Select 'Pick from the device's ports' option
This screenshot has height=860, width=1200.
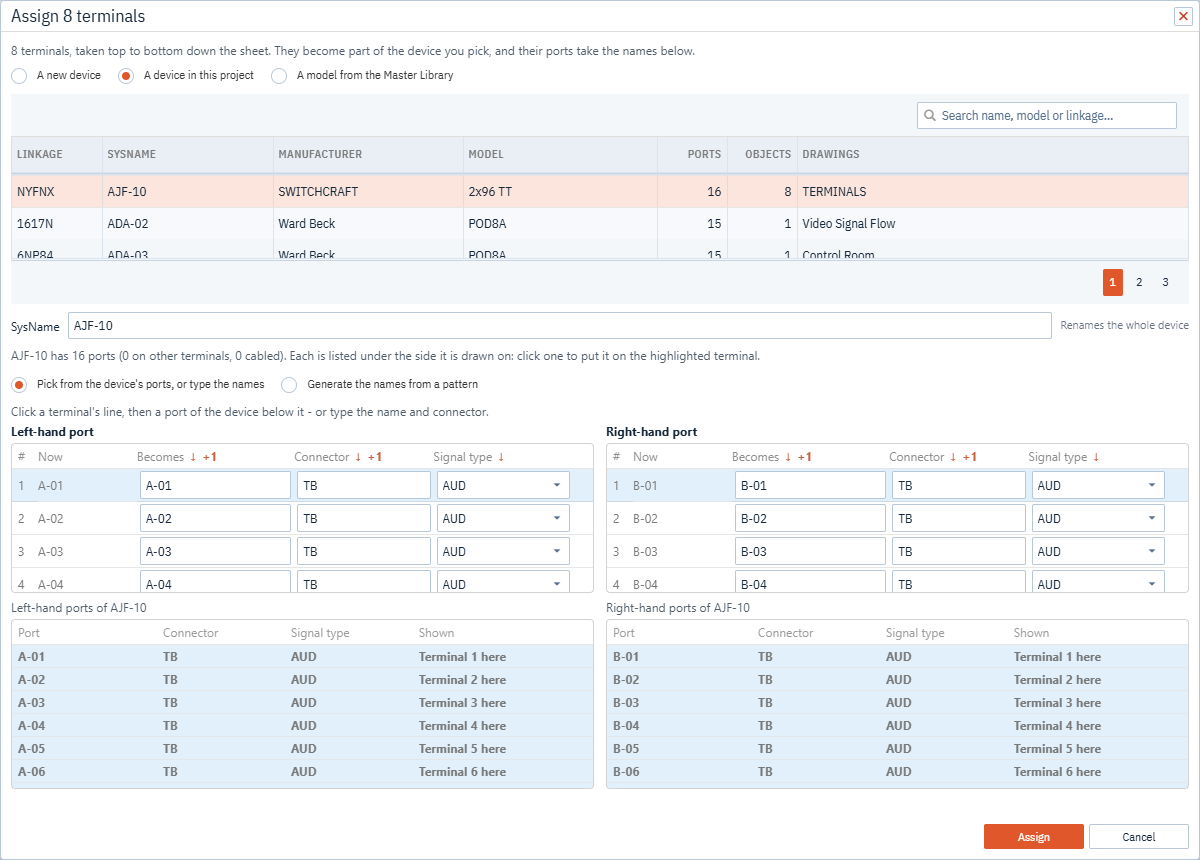pos(19,384)
